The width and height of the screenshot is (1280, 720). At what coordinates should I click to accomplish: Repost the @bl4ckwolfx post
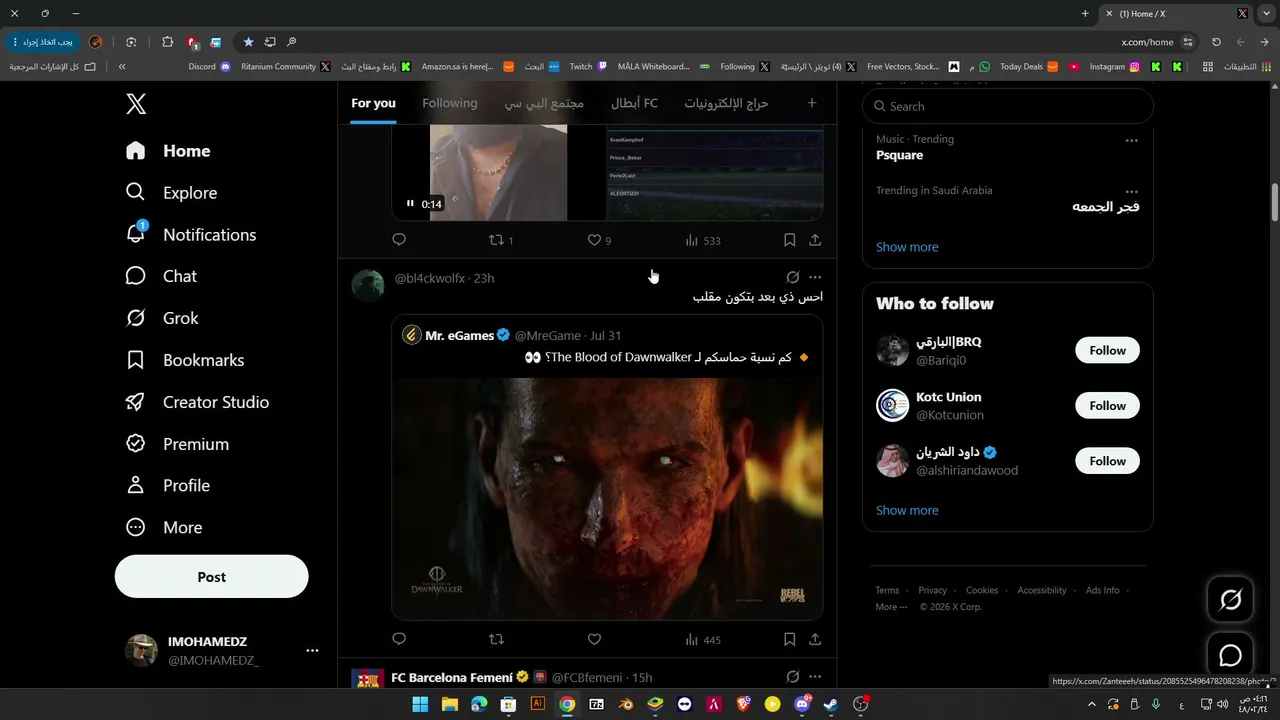496,640
